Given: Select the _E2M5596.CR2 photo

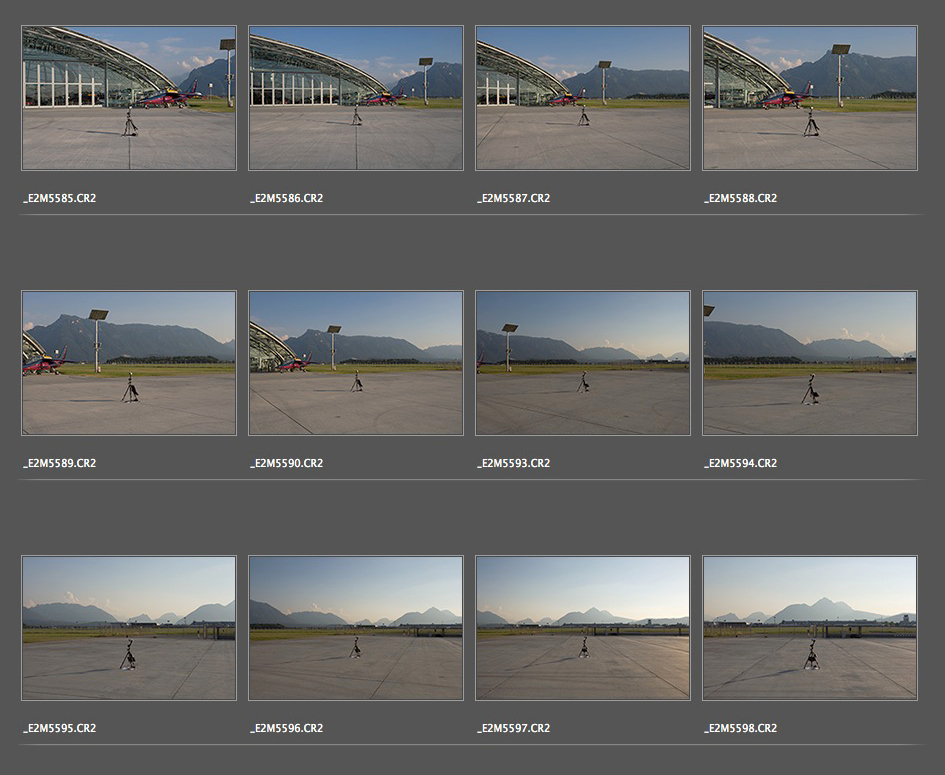Looking at the screenshot, I should (356, 628).
